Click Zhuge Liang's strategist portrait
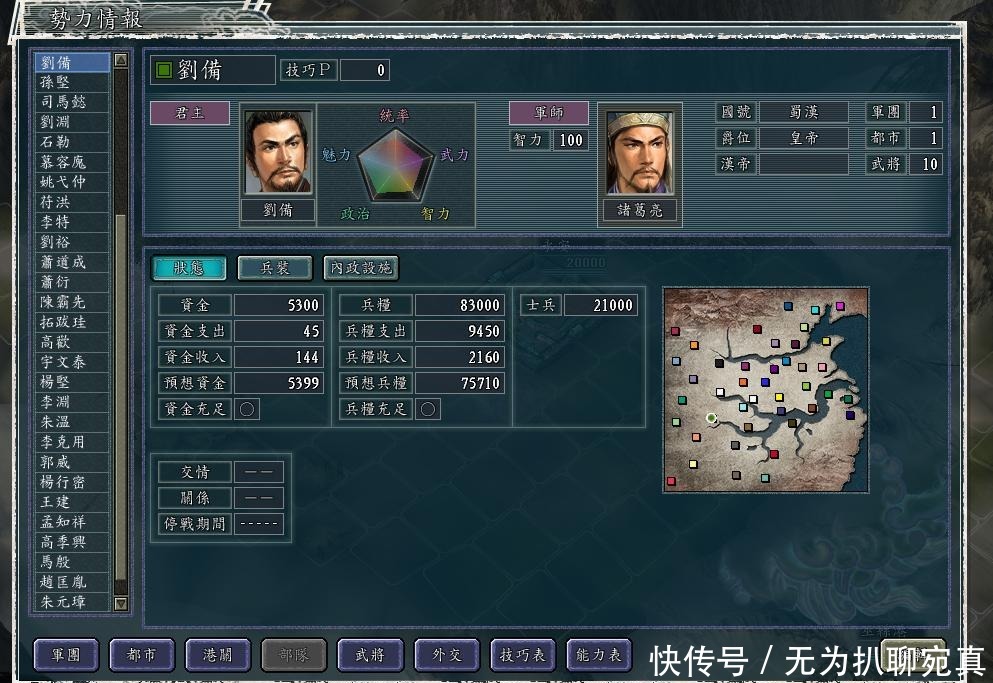 [640, 152]
